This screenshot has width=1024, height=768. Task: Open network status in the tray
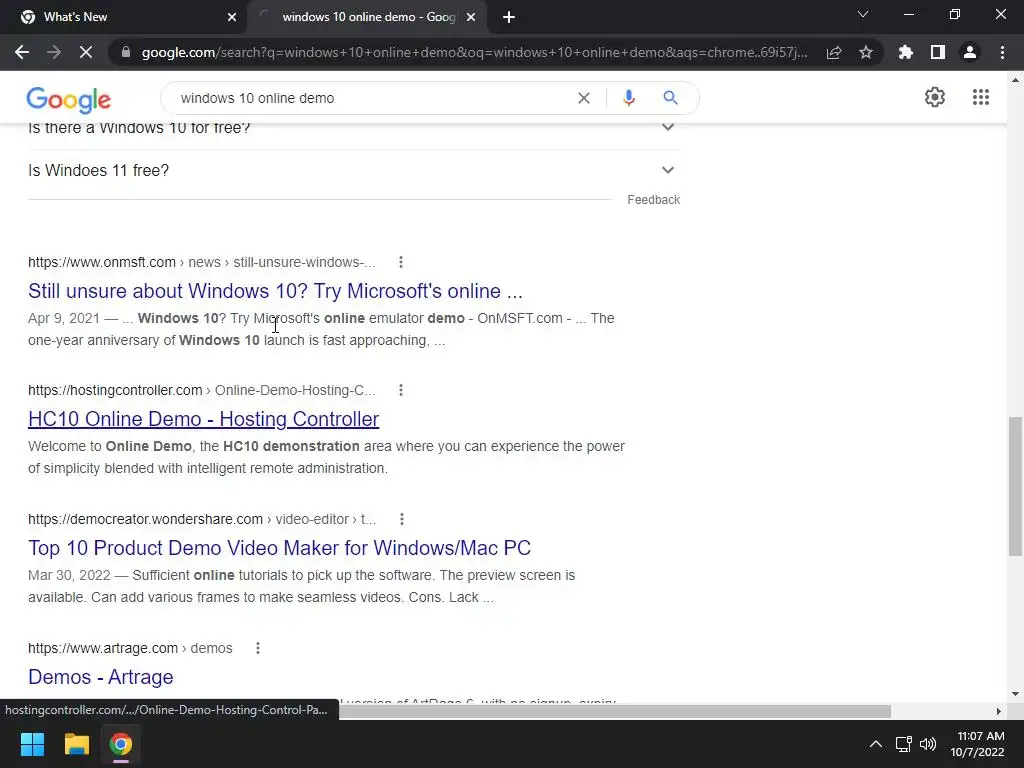point(904,744)
